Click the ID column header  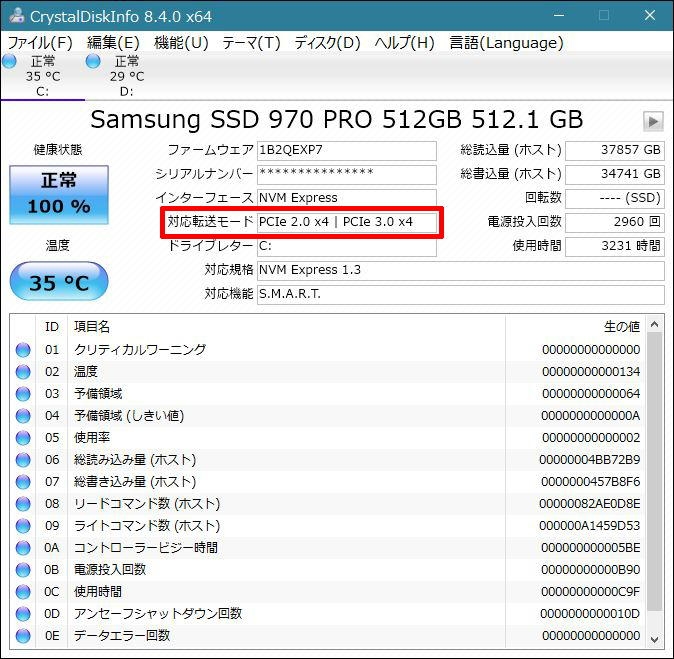52,327
